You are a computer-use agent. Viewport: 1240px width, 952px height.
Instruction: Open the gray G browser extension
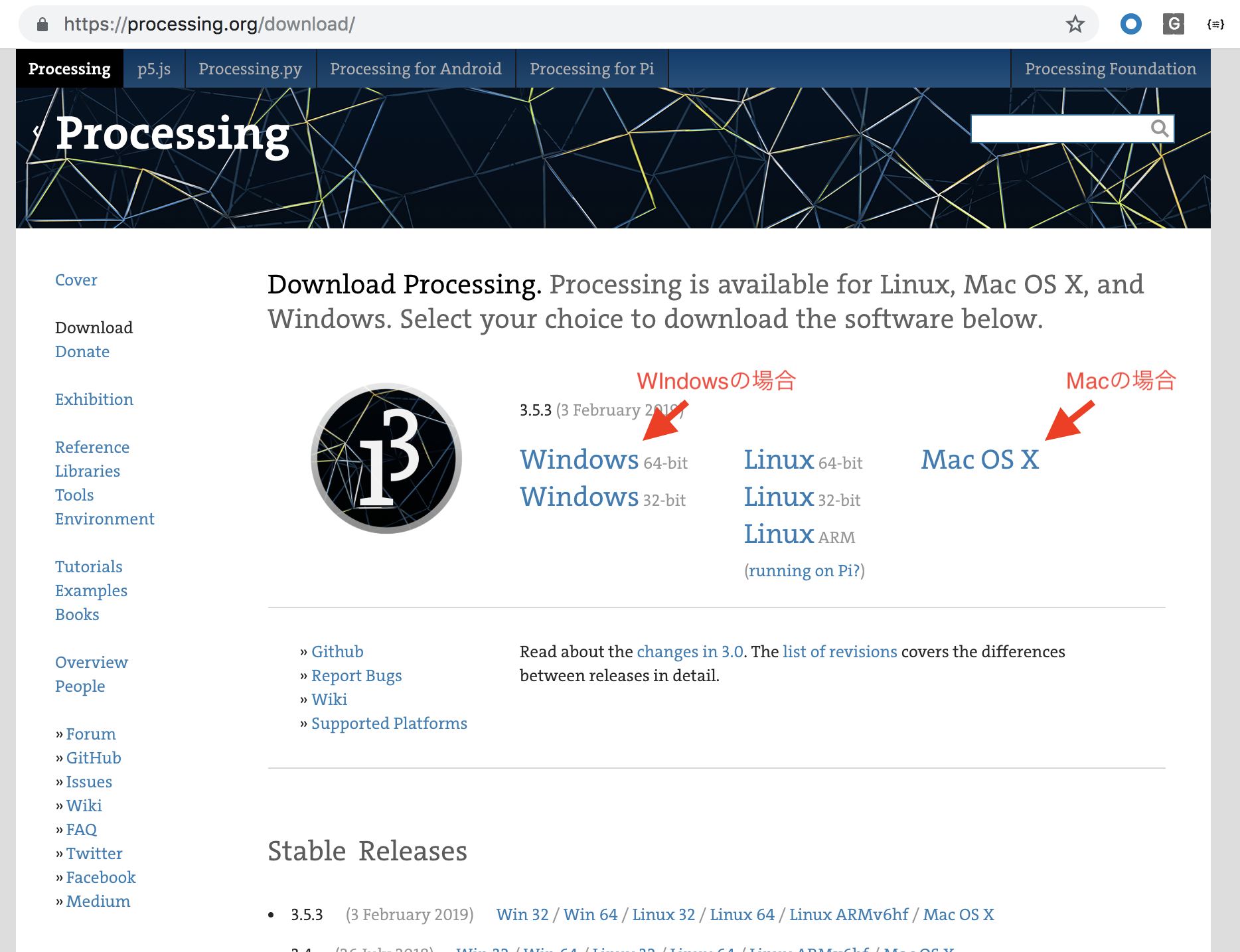pos(1173,25)
